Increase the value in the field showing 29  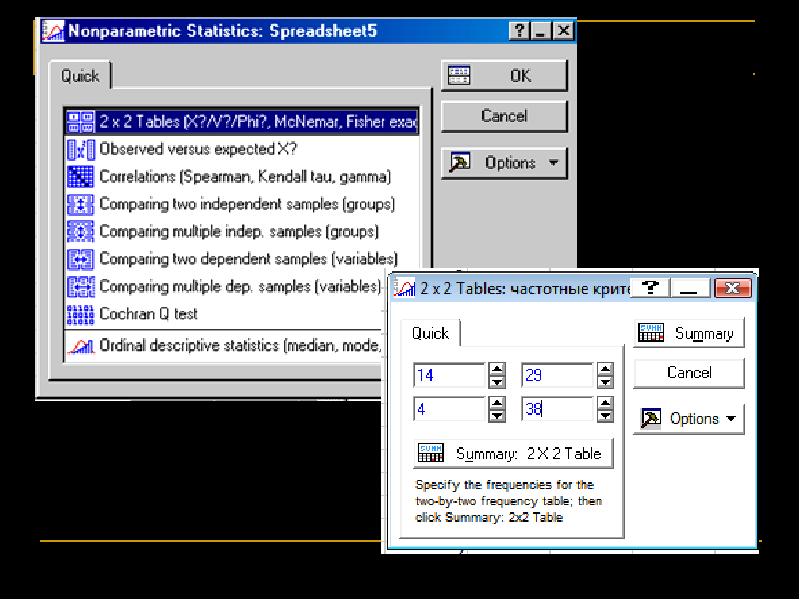point(604,369)
